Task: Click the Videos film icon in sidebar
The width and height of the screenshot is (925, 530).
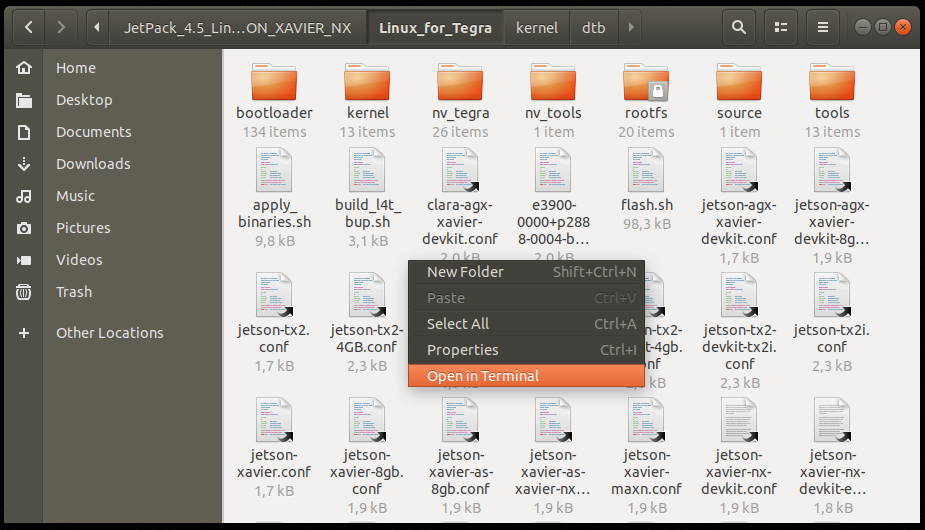Action: pos(24,260)
